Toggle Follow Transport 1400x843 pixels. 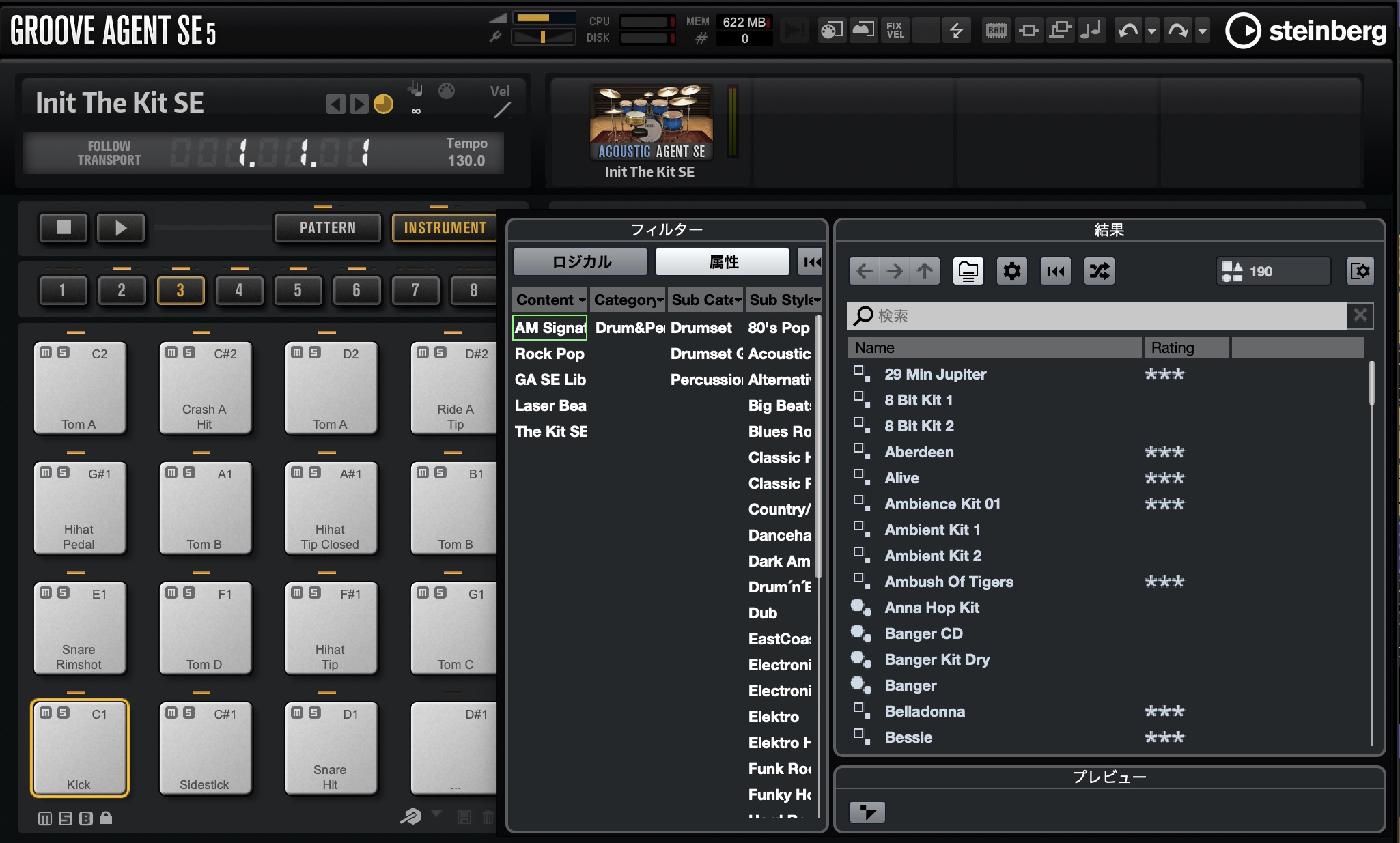coord(109,153)
